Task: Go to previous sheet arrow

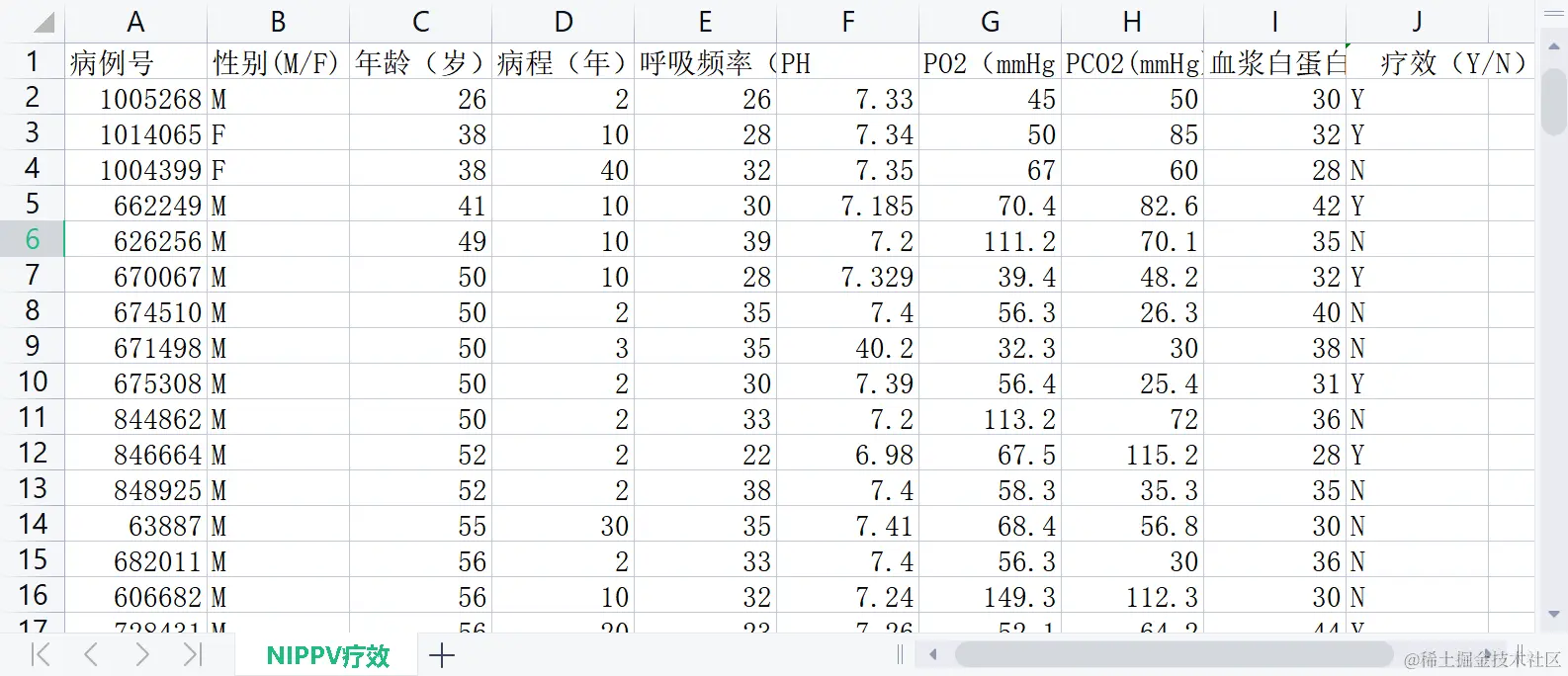Action: pos(91,654)
